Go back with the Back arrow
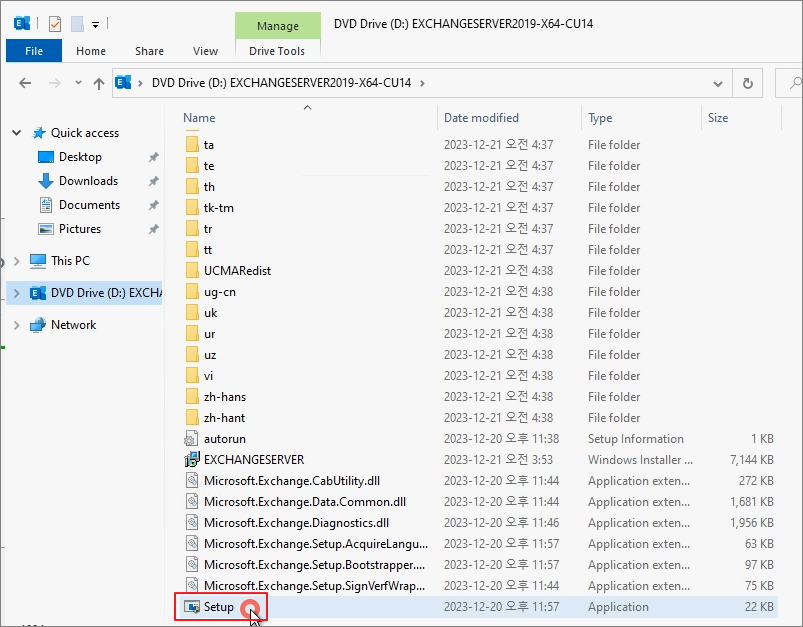Viewport: 803px width, 627px height. (25, 83)
